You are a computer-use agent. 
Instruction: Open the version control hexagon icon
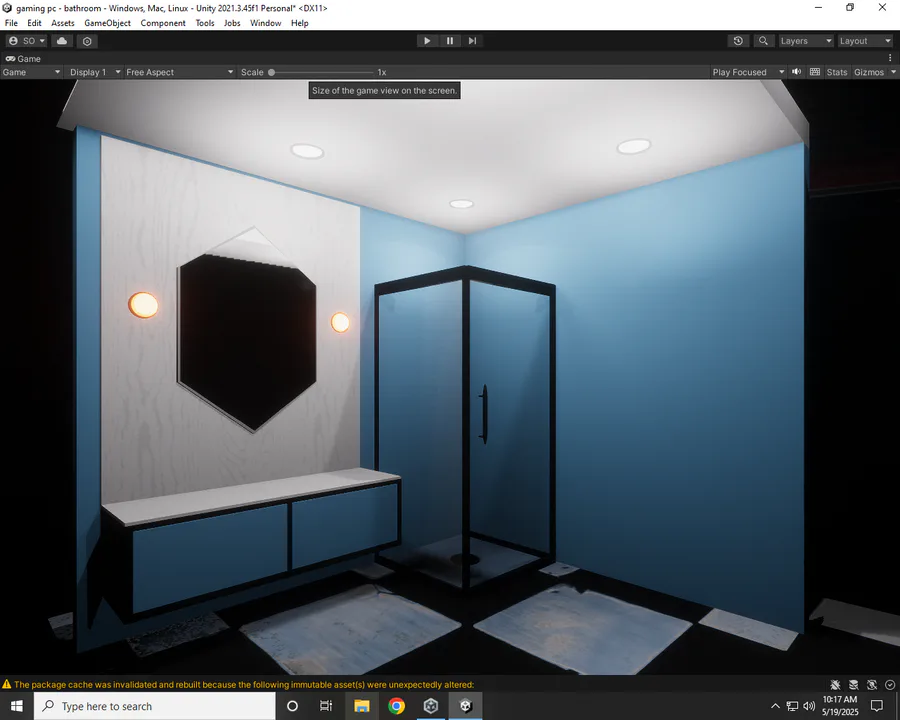[87, 41]
